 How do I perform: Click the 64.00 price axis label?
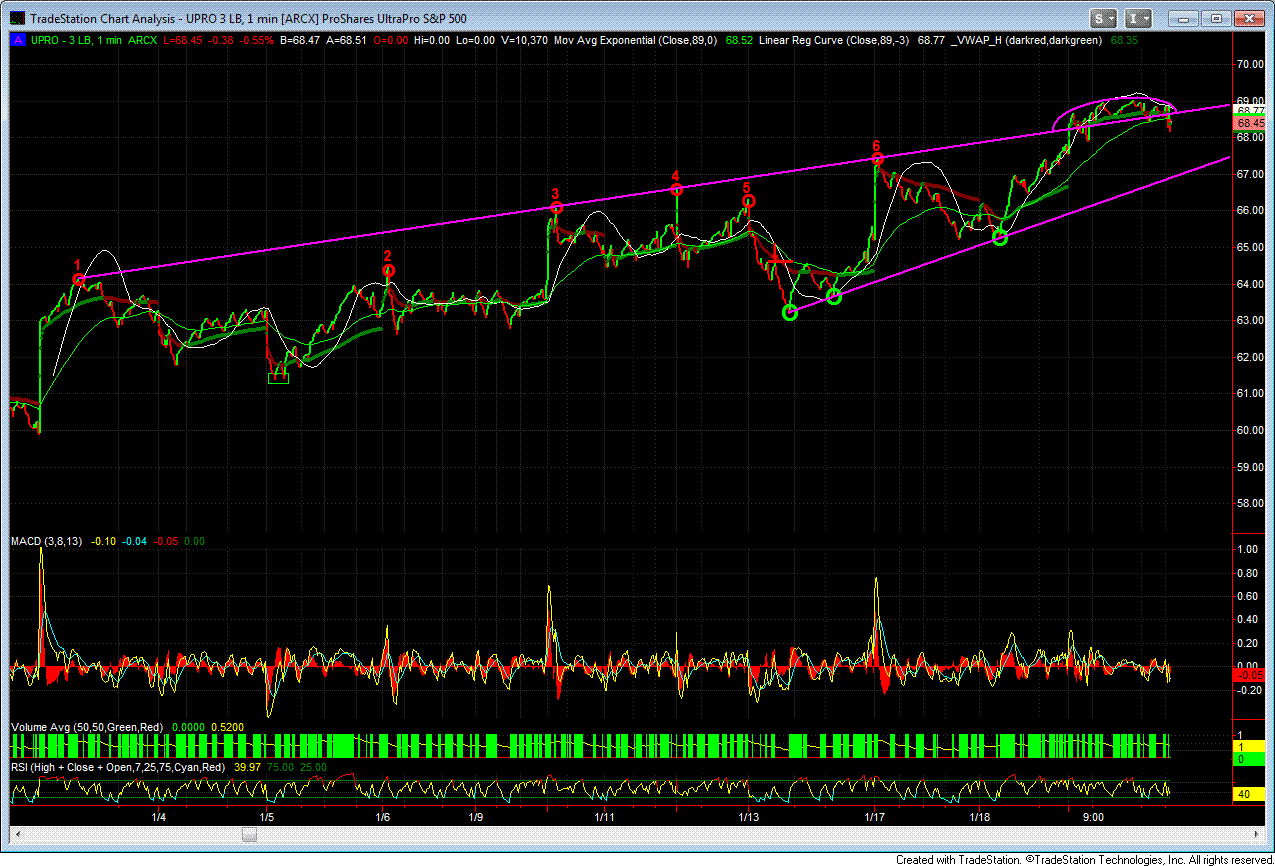1251,284
